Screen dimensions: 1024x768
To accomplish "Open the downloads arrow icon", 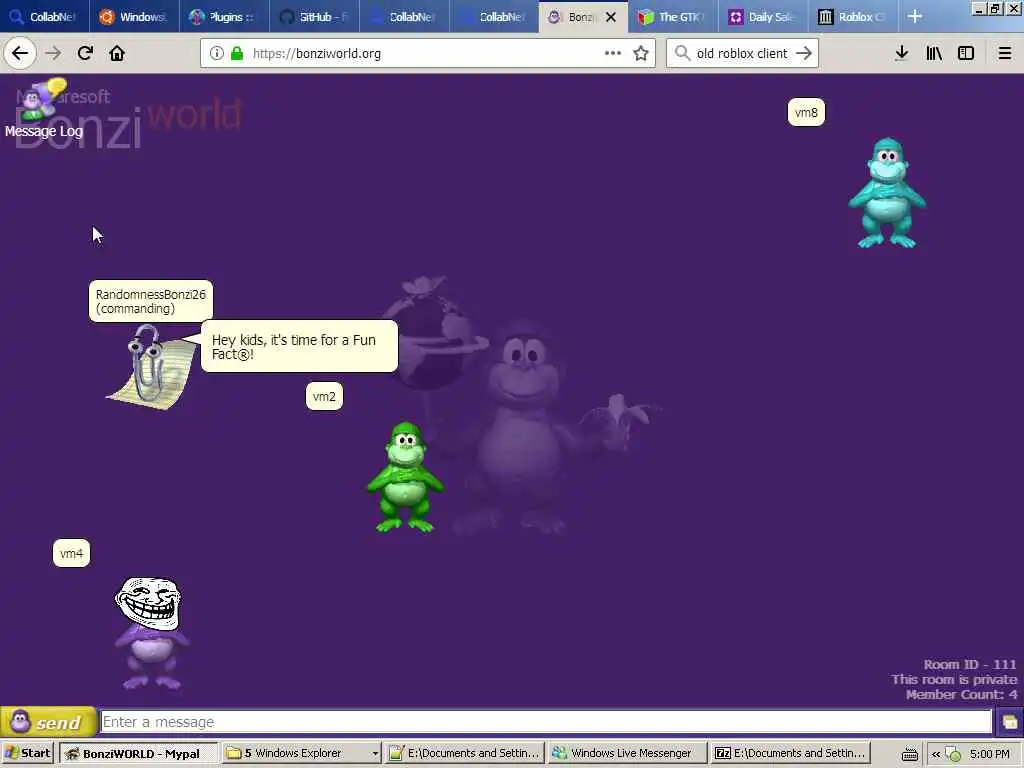I will pos(901,53).
